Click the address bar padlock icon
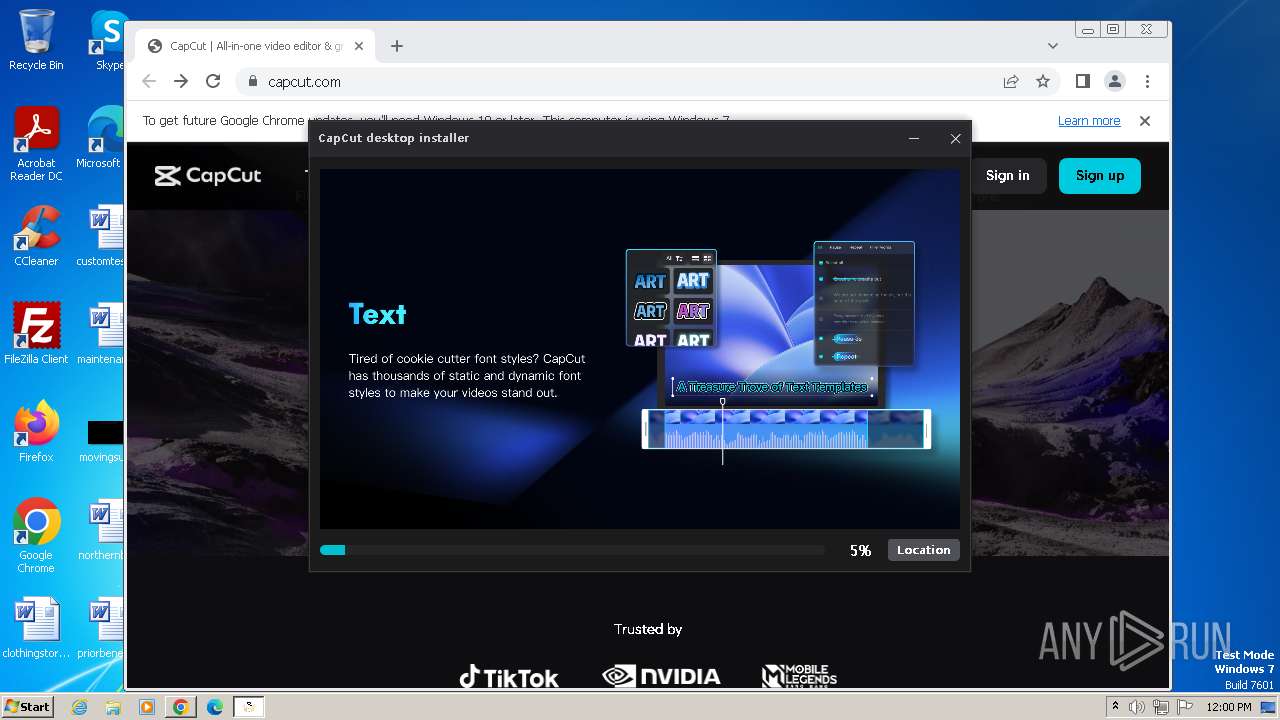The width and height of the screenshot is (1280, 720). click(253, 82)
